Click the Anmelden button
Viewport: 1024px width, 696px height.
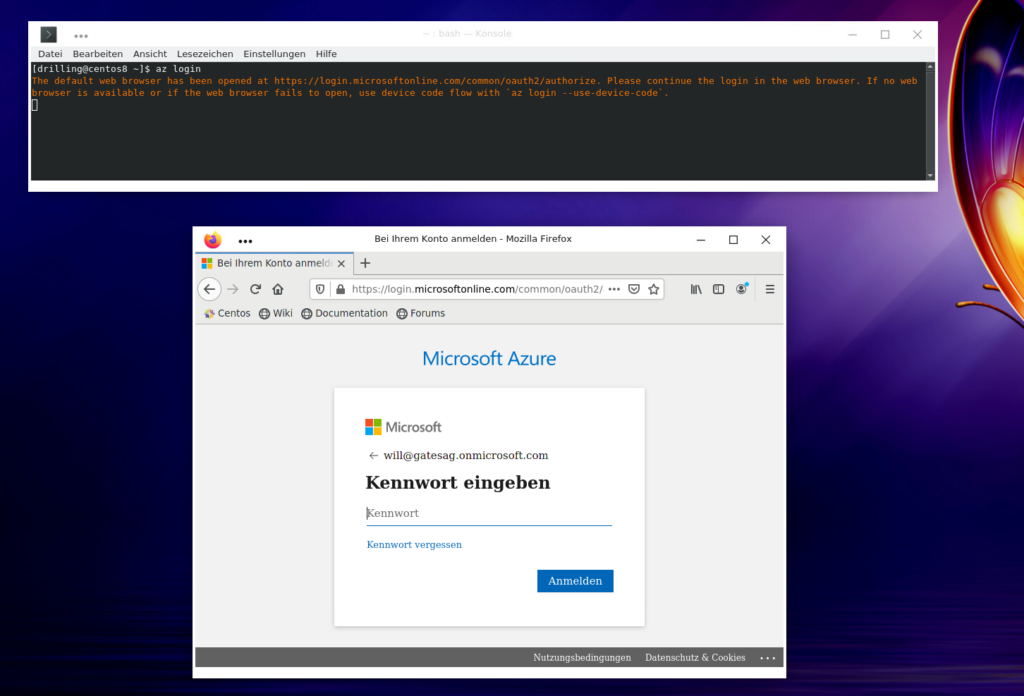pyautogui.click(x=575, y=581)
